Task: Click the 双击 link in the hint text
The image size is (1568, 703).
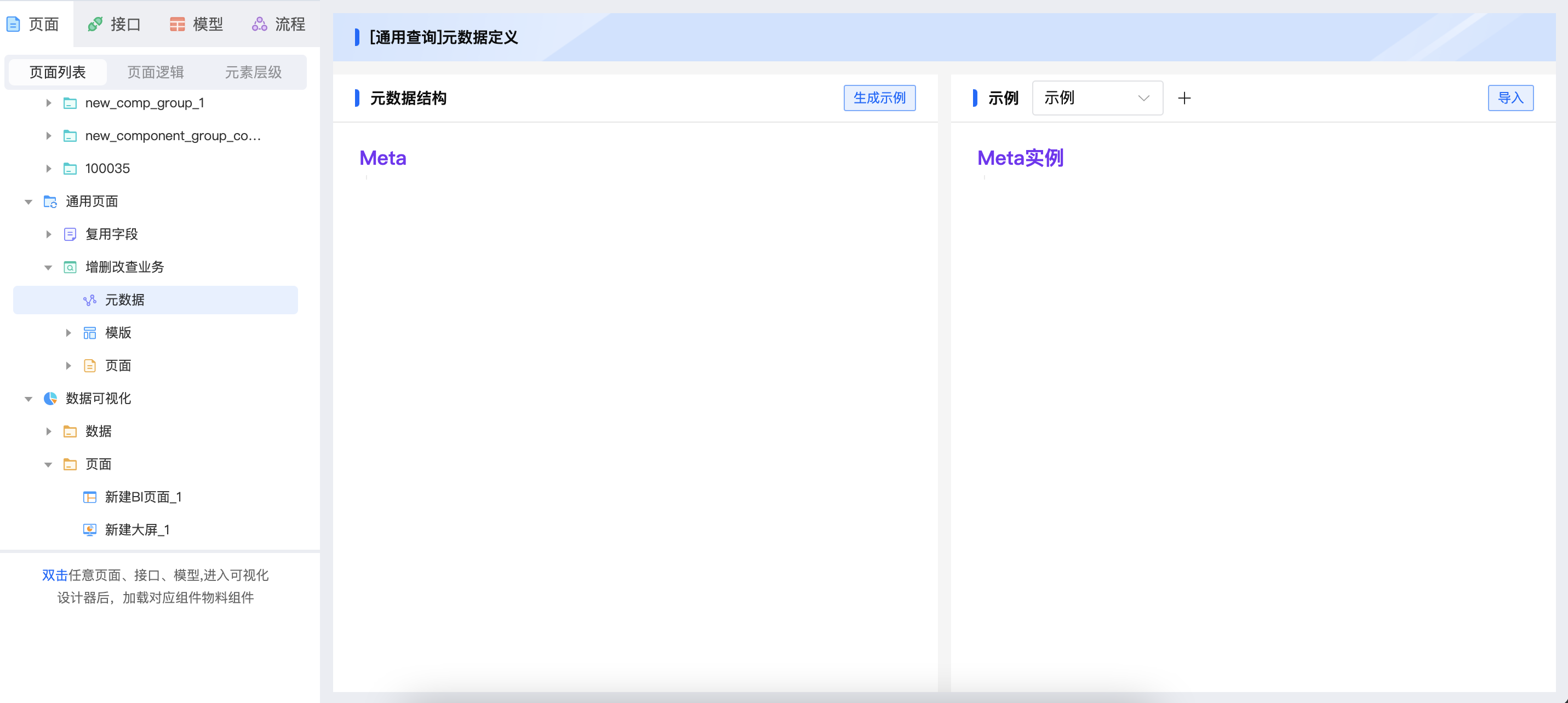Action: 55,575
